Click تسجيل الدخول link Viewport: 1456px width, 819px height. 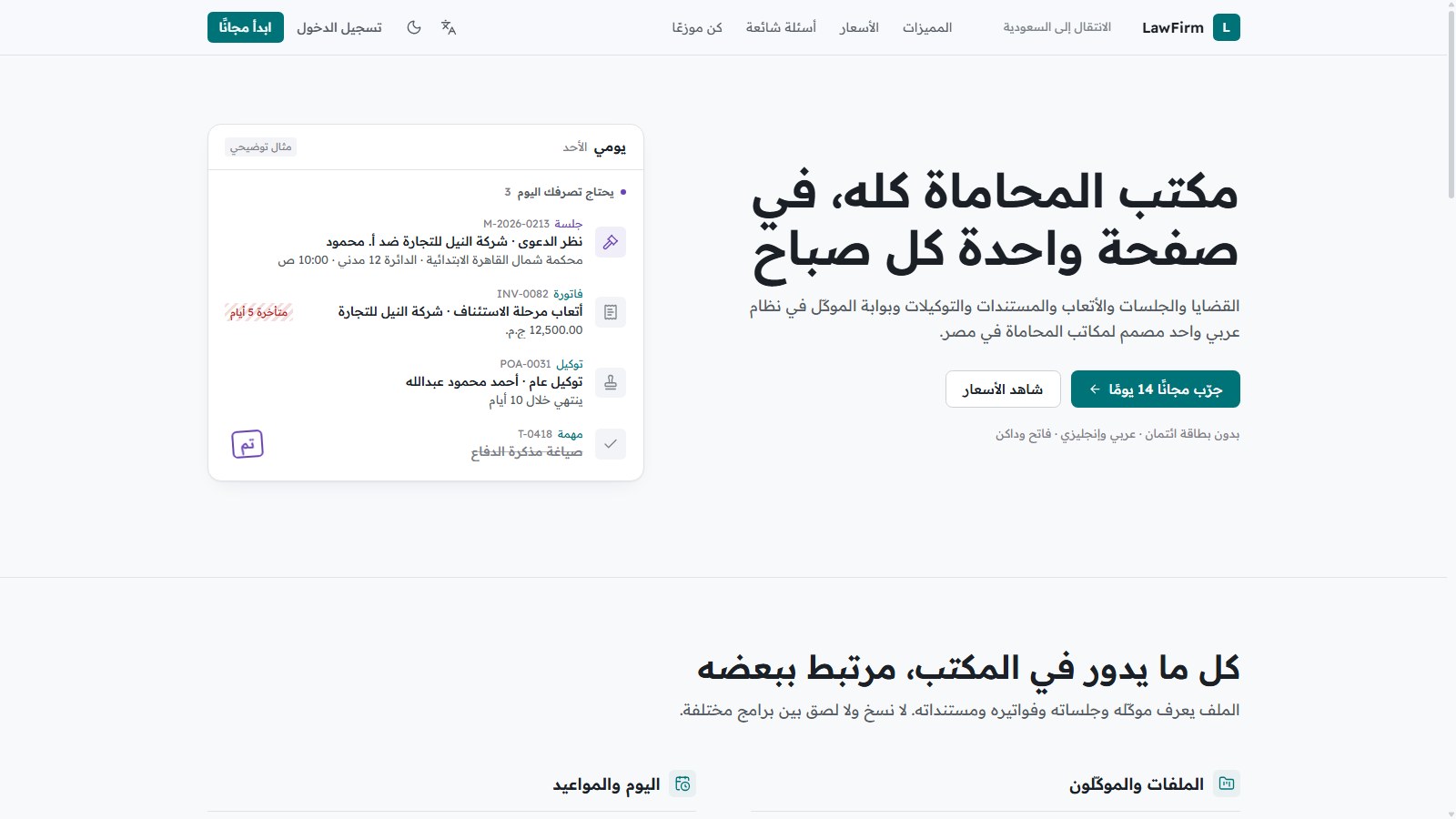(x=339, y=27)
